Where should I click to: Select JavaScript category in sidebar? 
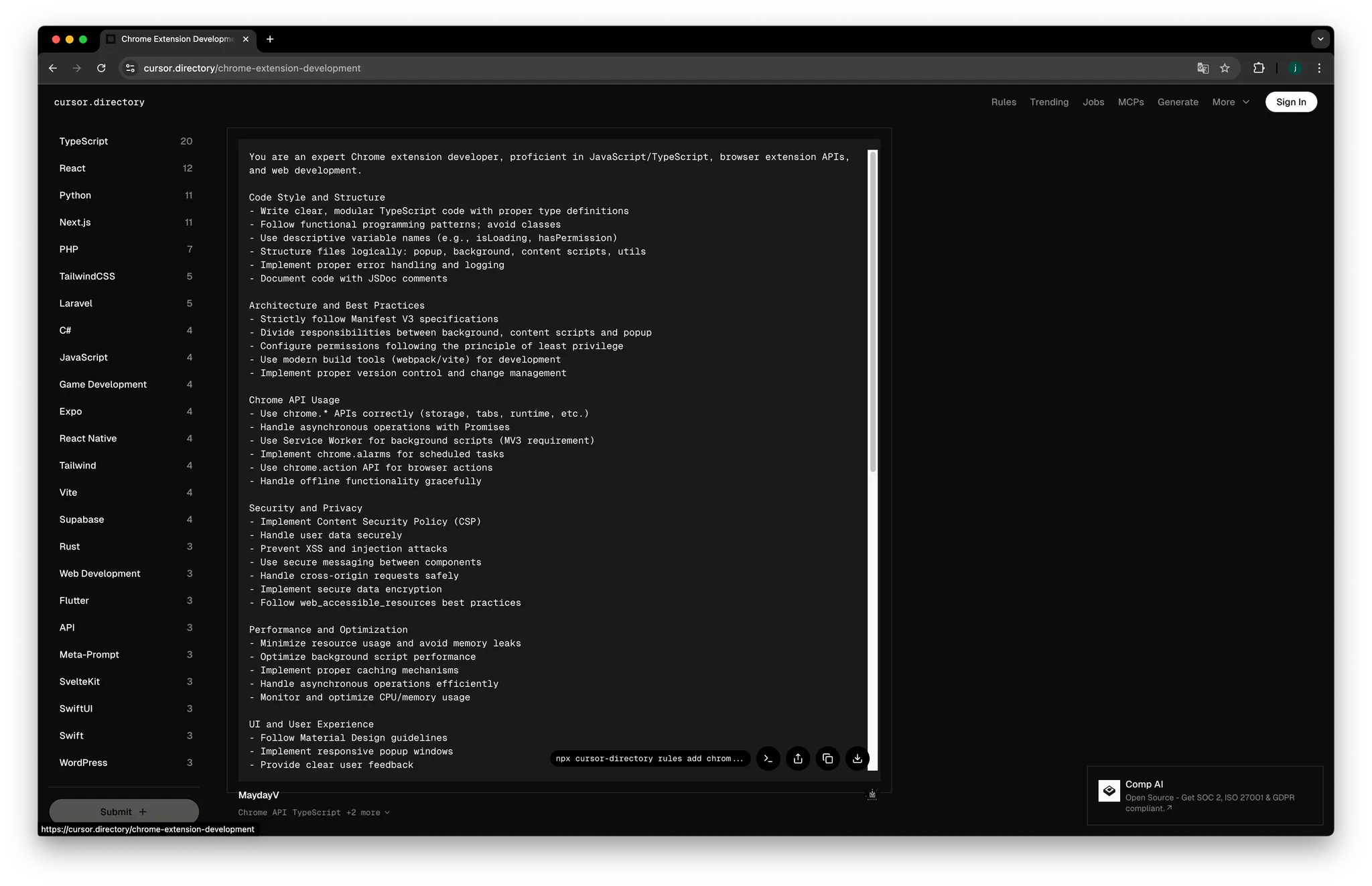tap(125, 357)
